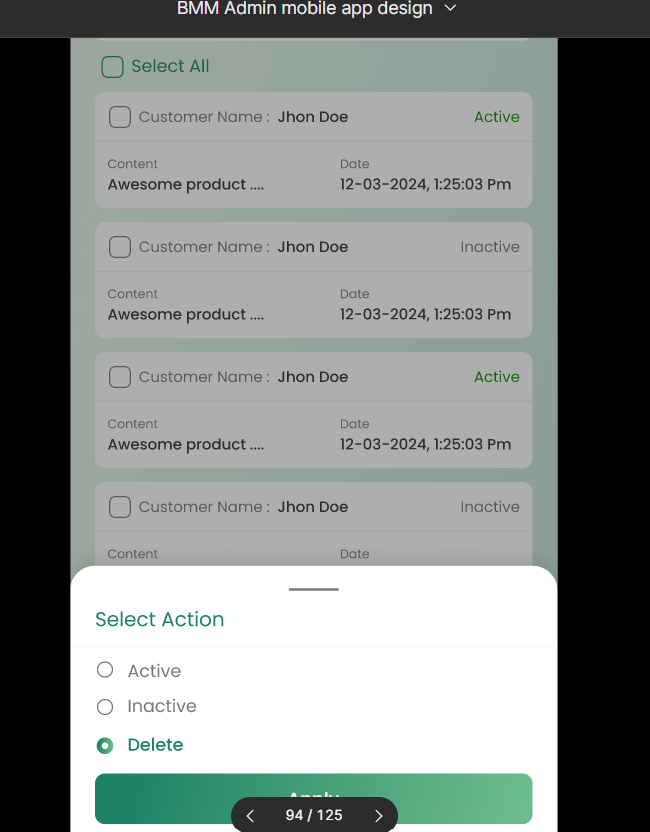Go to next frame arrow
This screenshot has height=832, width=650.
click(x=378, y=816)
